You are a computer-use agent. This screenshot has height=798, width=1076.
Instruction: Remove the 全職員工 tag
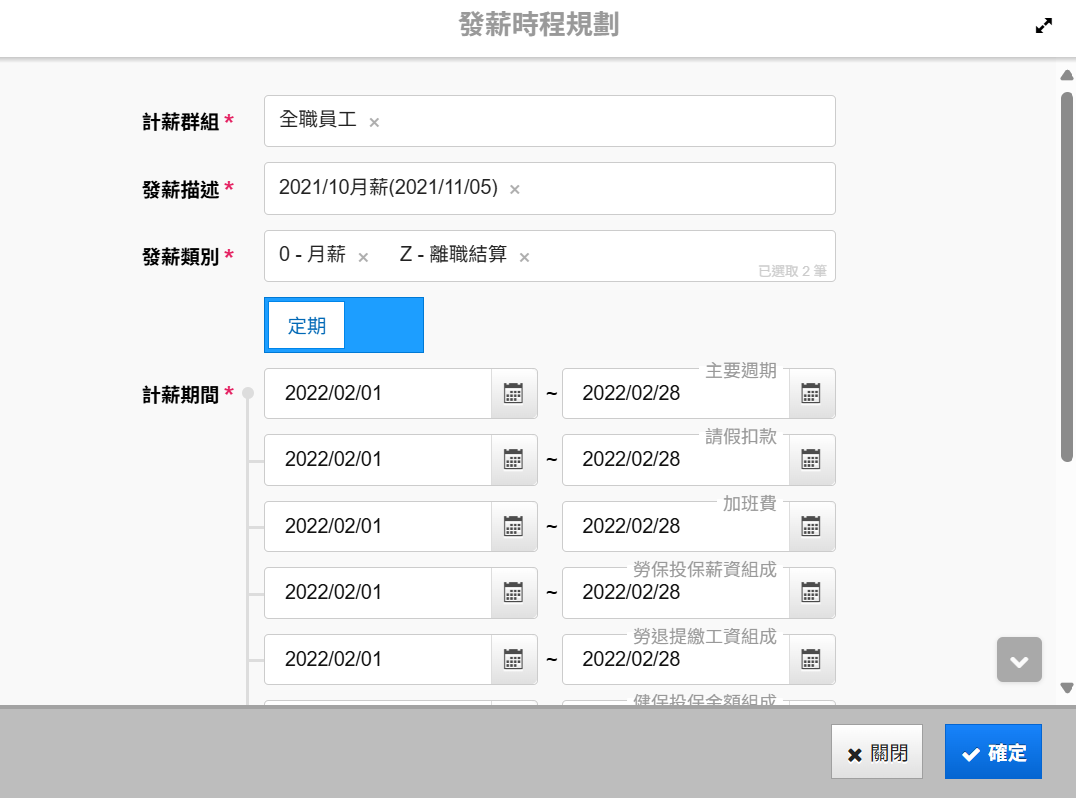pos(374,122)
